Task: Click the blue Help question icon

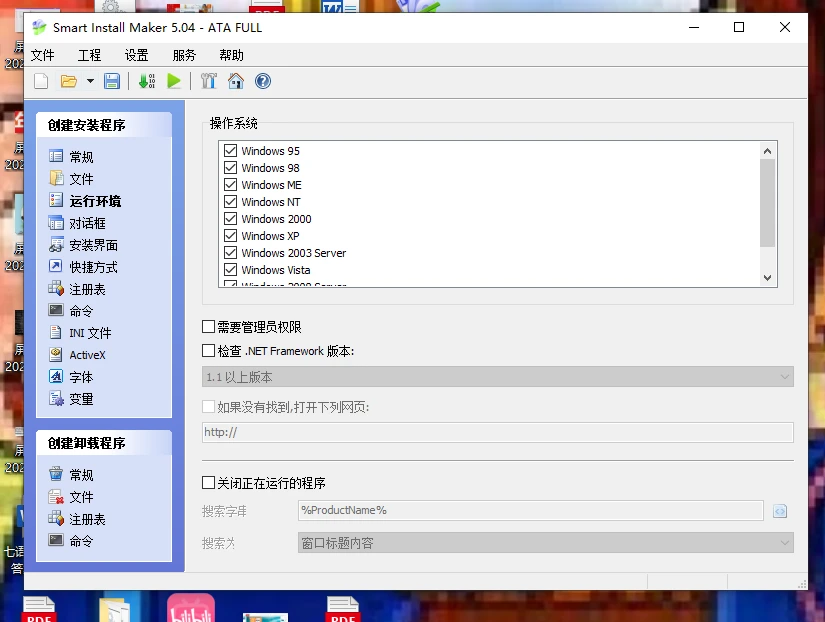Action: [x=263, y=82]
